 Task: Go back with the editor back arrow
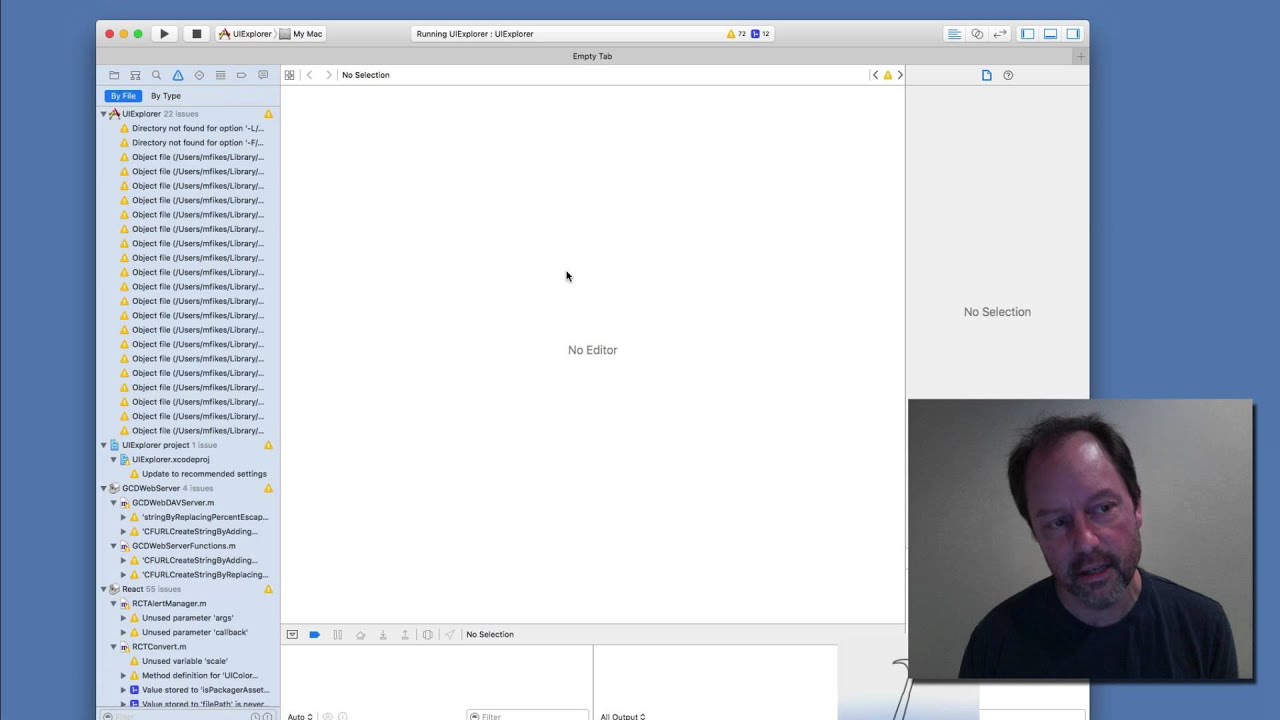[310, 75]
